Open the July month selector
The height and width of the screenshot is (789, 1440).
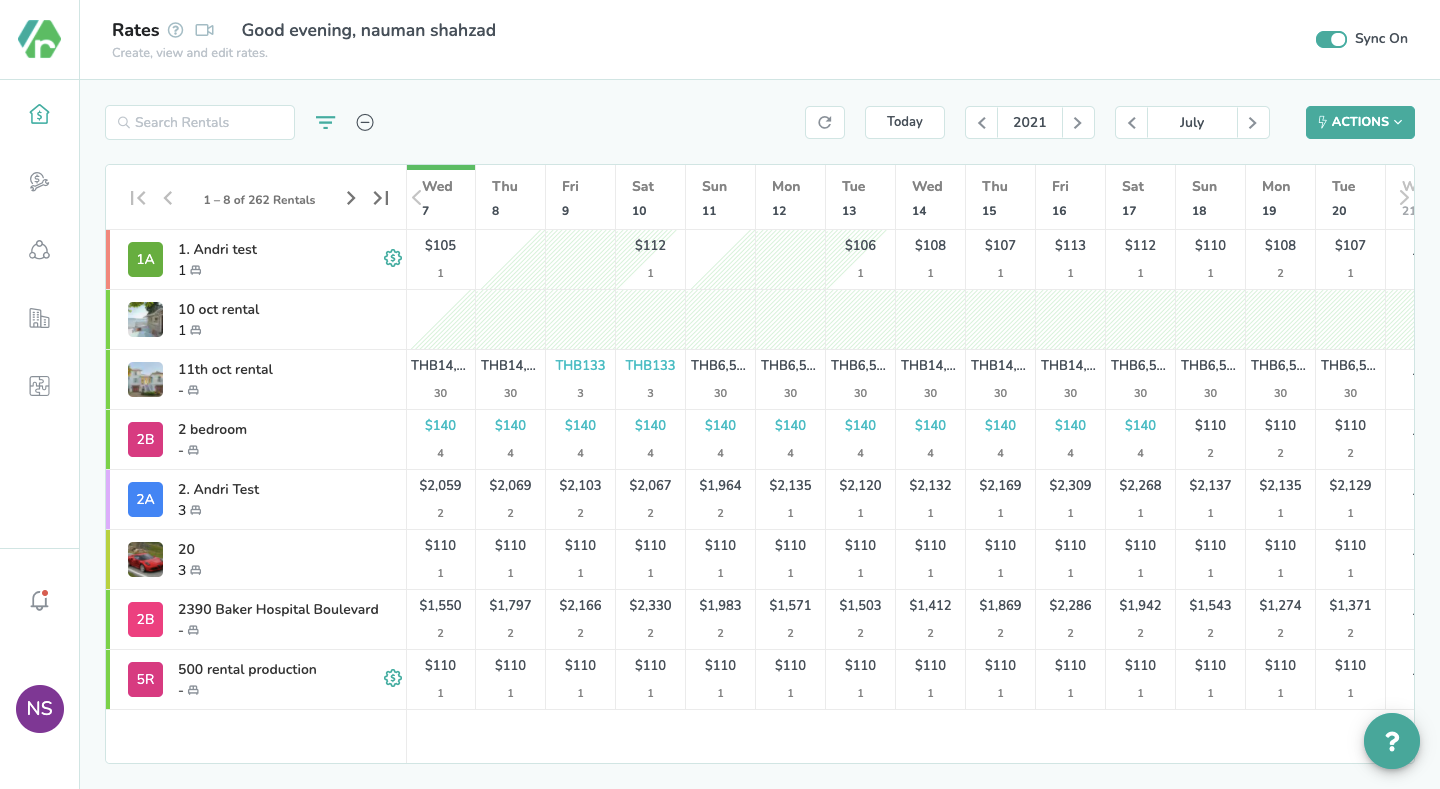[x=1192, y=122]
